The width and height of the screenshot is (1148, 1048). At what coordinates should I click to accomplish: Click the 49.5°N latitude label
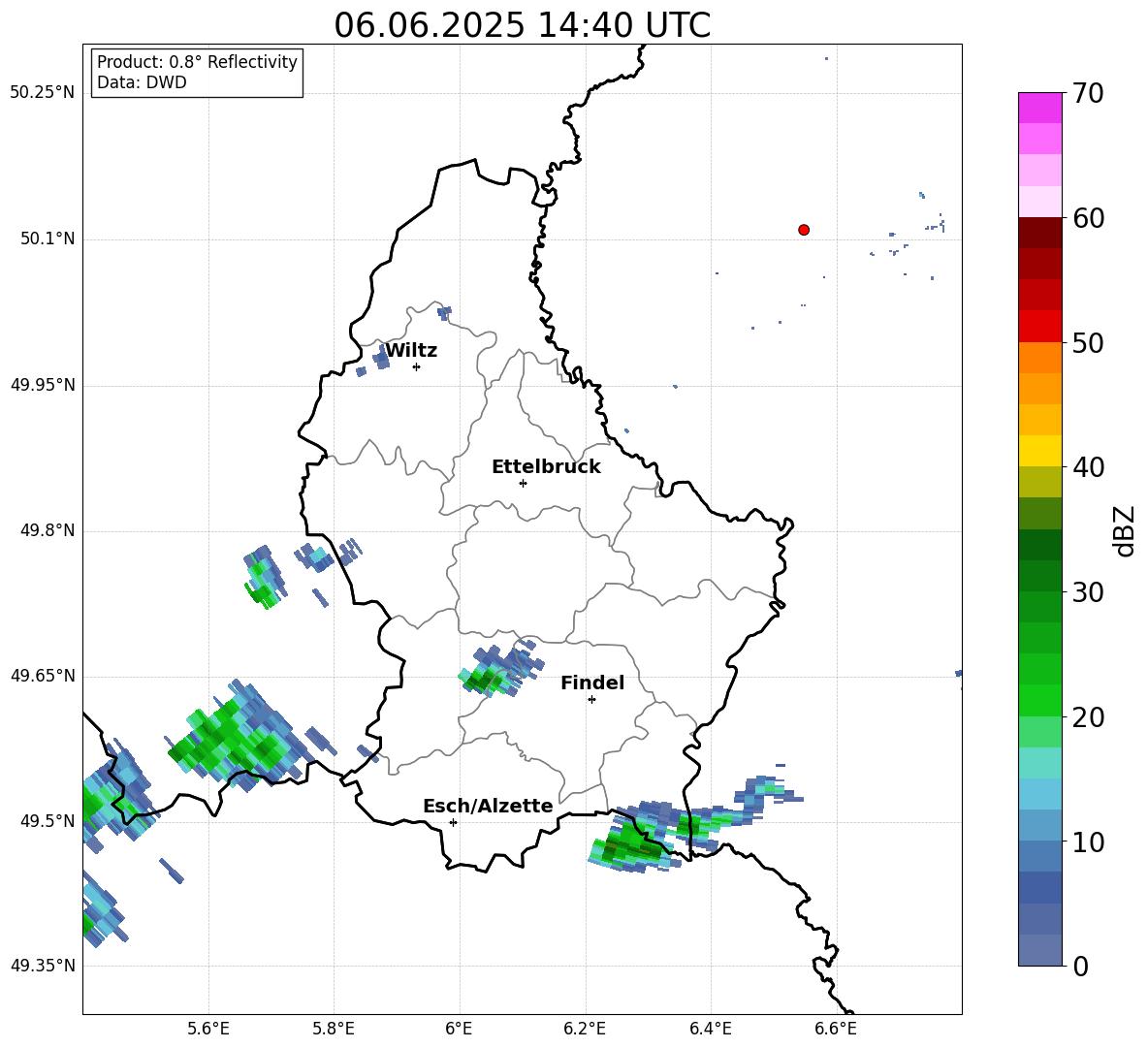pos(48,821)
